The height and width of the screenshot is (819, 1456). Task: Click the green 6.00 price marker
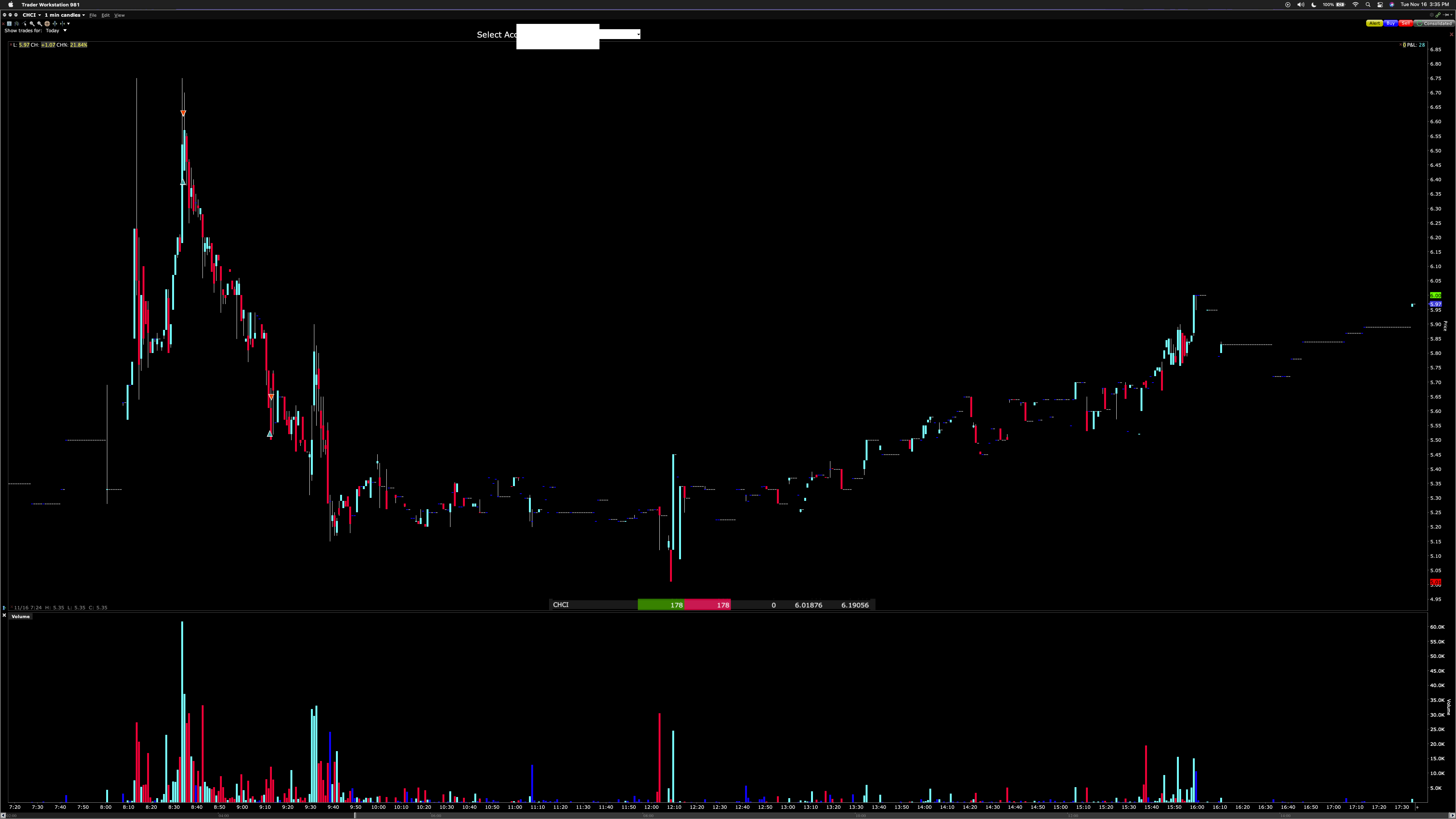pyautogui.click(x=1435, y=296)
